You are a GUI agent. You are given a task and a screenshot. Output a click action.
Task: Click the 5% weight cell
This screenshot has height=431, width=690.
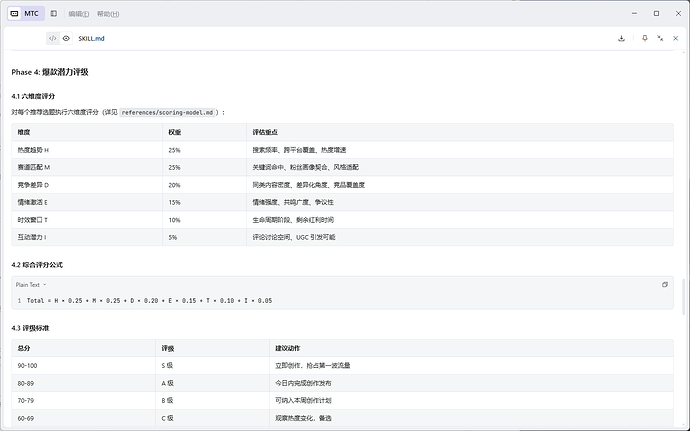coord(205,237)
